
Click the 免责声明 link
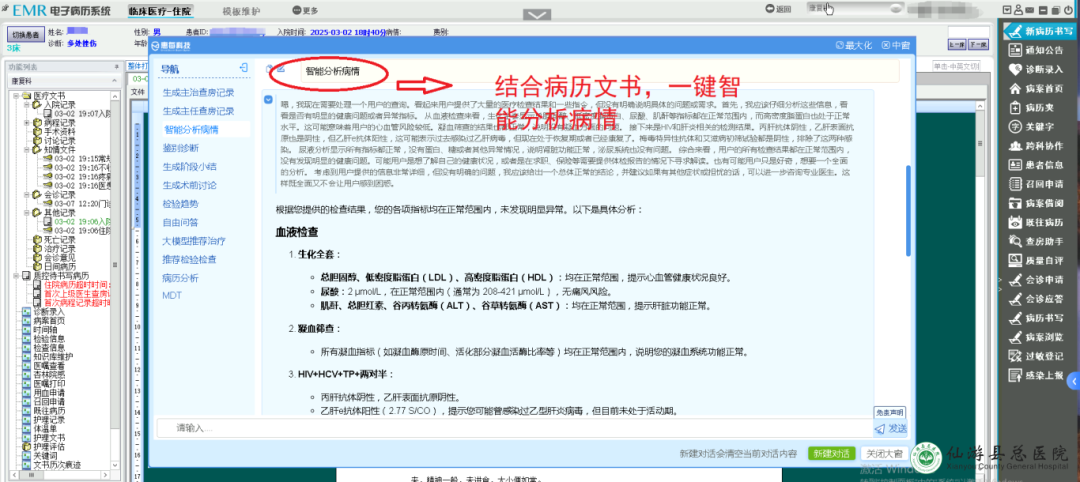(889, 412)
